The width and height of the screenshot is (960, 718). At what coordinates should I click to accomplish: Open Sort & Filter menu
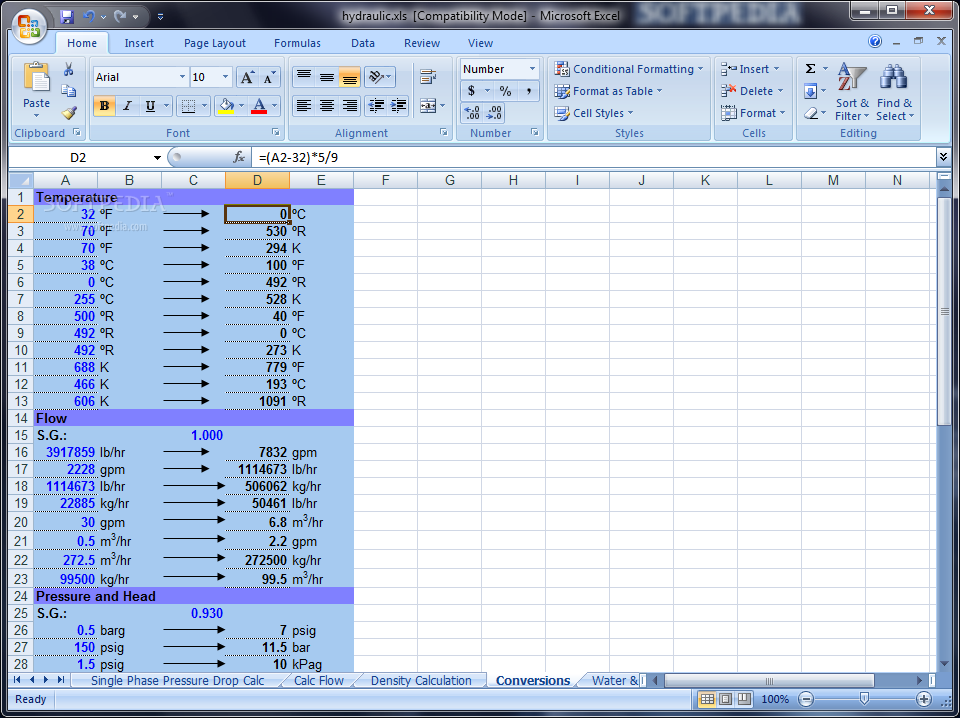(x=852, y=92)
